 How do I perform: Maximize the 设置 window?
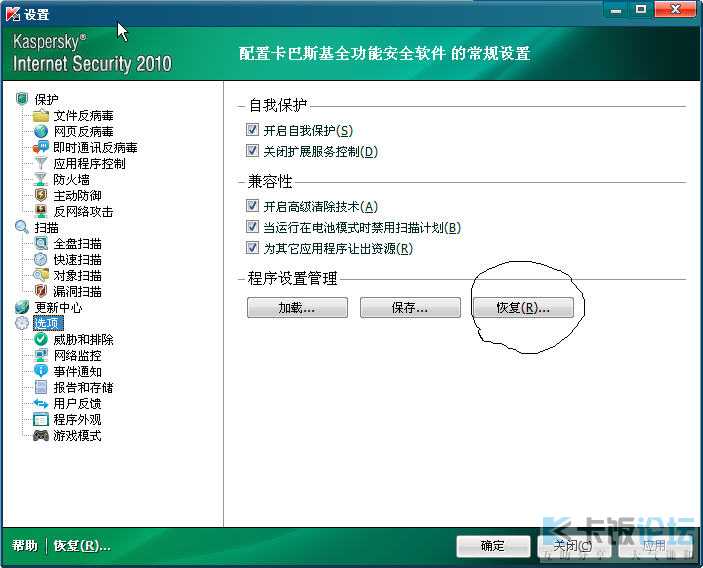tap(641, 9)
